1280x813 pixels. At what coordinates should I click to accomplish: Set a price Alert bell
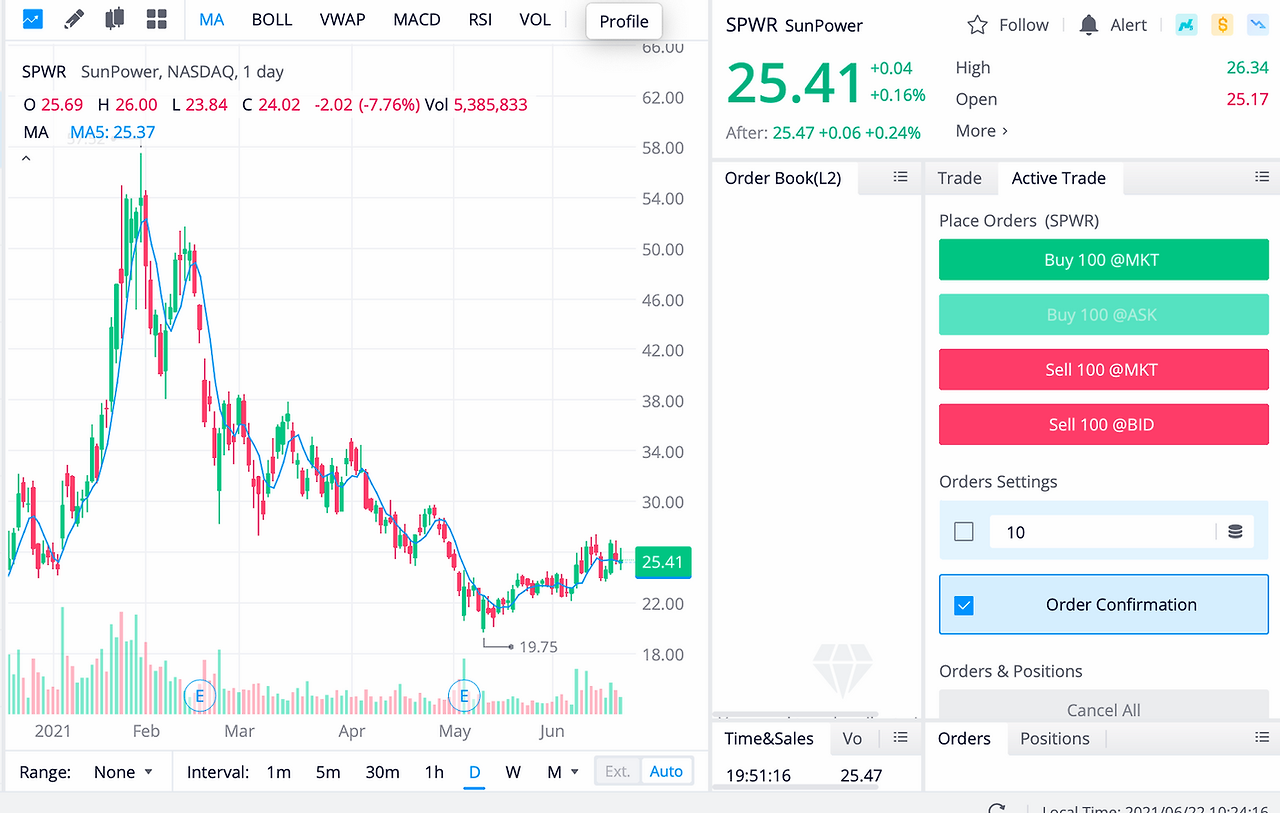[1089, 25]
